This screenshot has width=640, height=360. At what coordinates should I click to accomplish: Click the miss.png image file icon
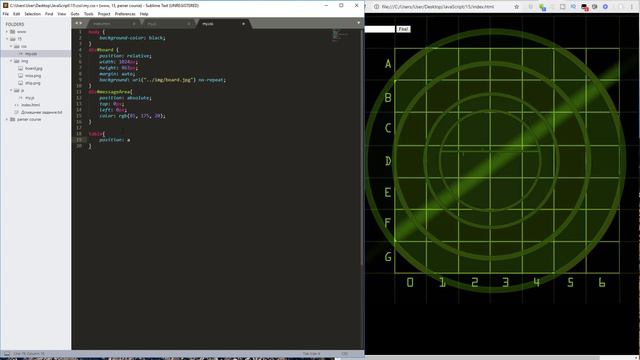20,76
